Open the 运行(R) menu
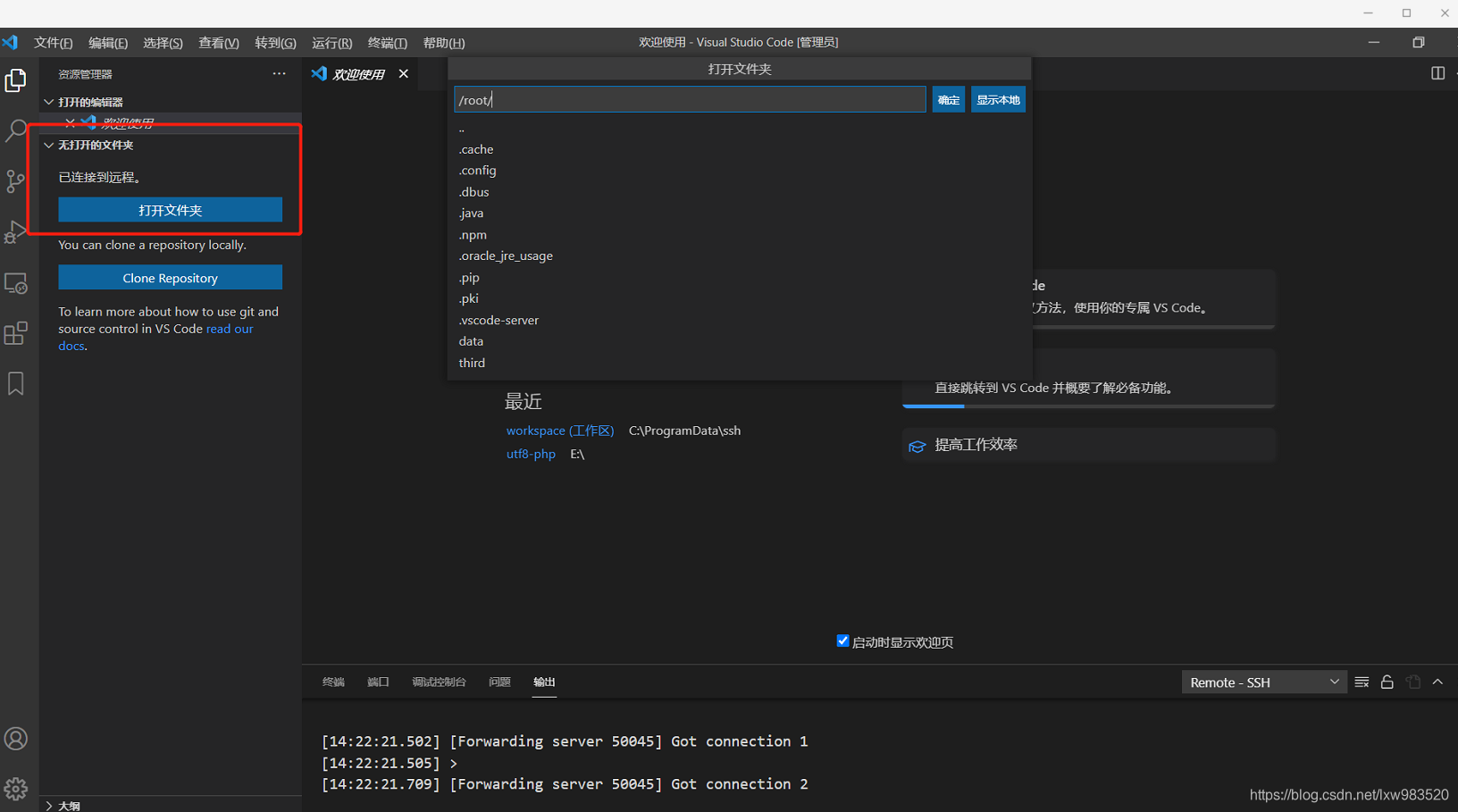This screenshot has height=812, width=1458. pos(331,43)
